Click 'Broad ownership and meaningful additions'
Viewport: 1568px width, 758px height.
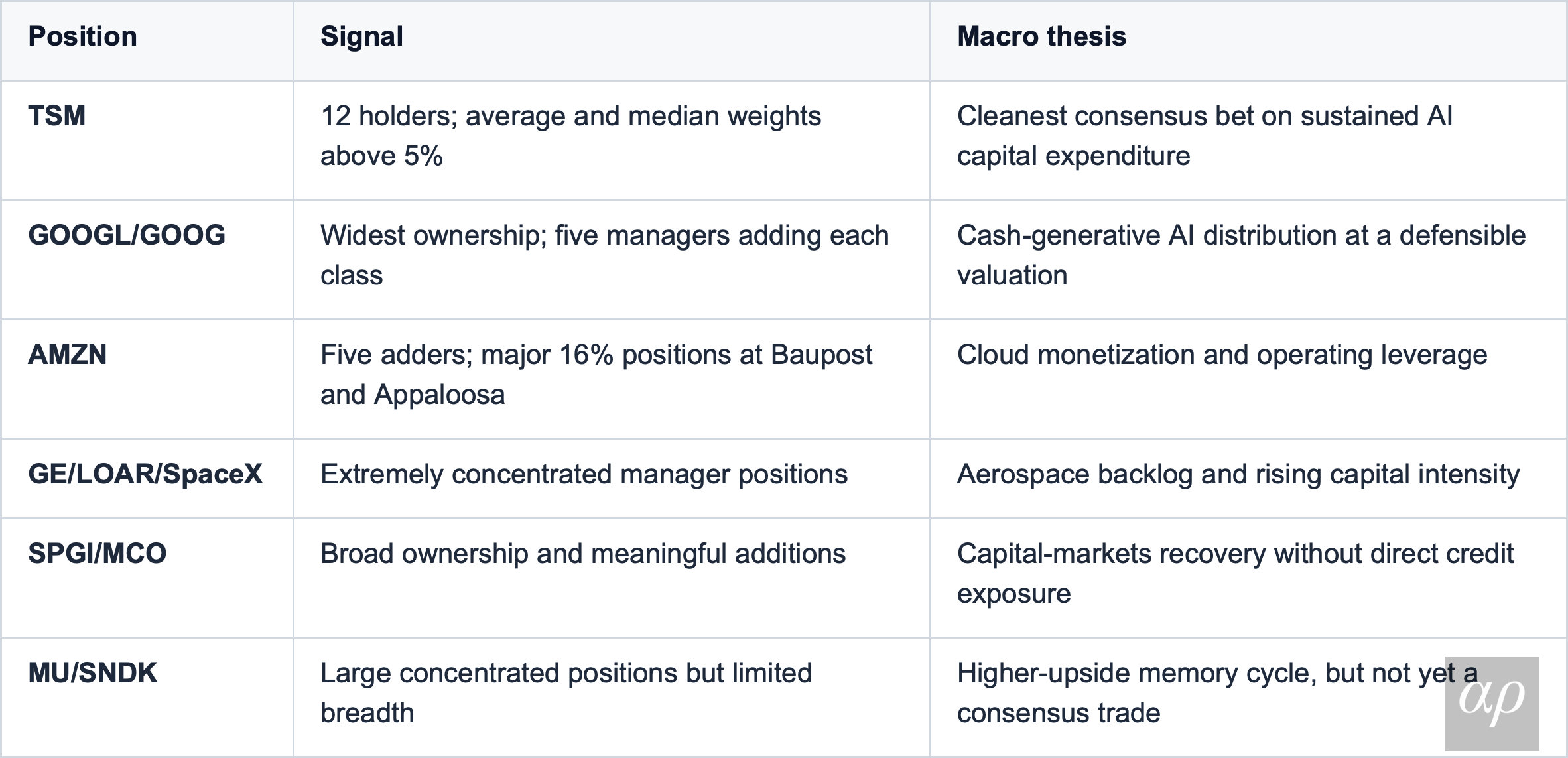pyautogui.click(x=583, y=554)
